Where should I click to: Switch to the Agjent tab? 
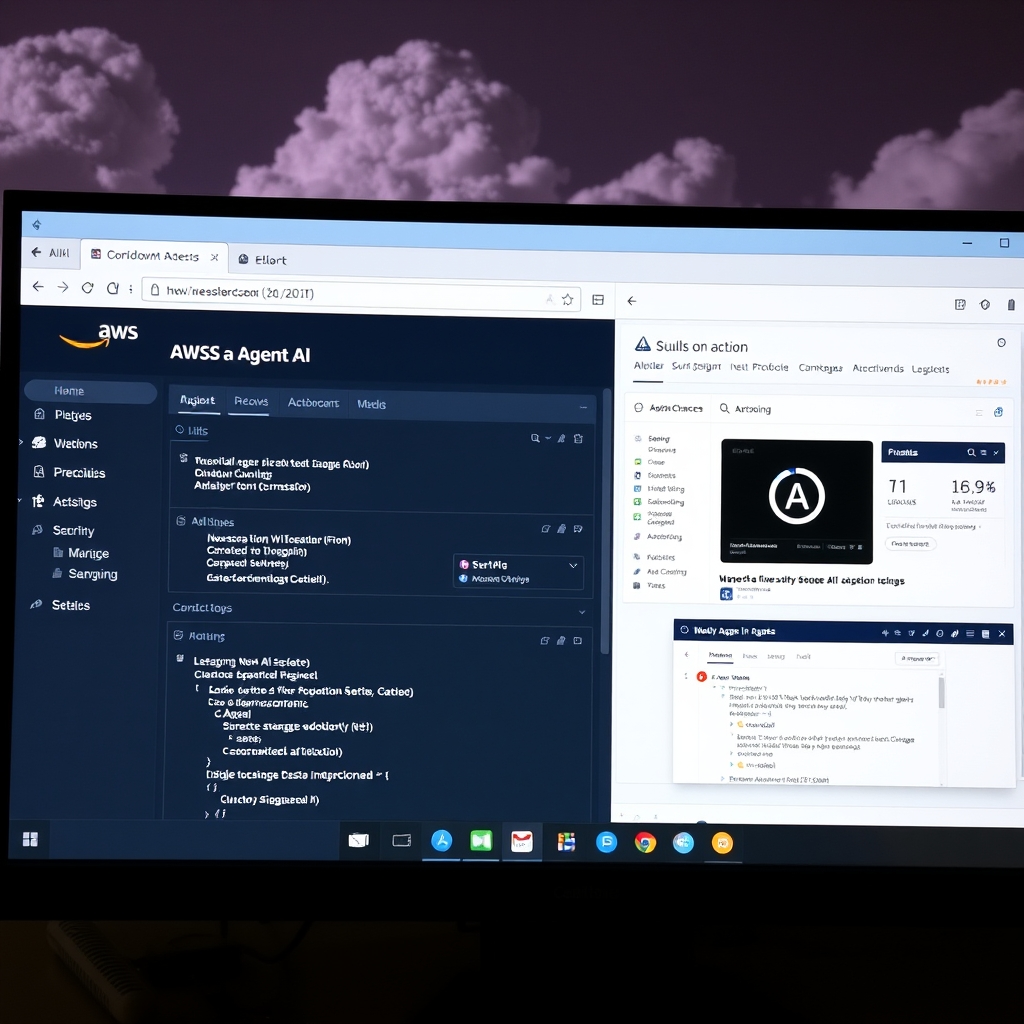coord(197,400)
